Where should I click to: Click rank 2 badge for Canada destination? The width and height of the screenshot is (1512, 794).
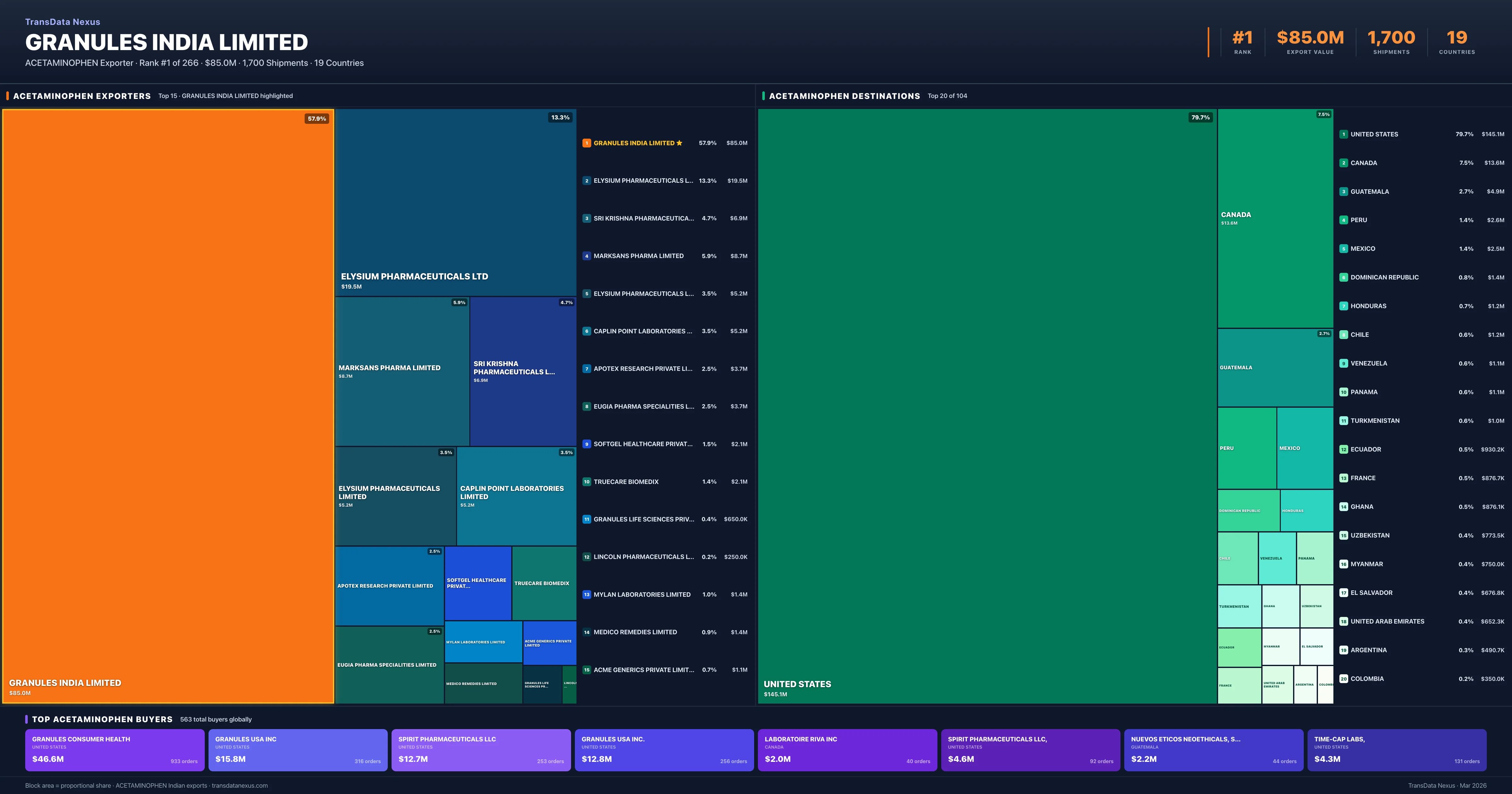1343,163
